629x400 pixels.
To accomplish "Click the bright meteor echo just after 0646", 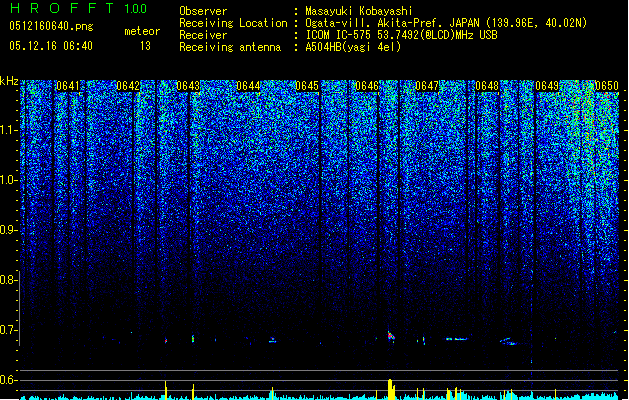I will (391, 336).
